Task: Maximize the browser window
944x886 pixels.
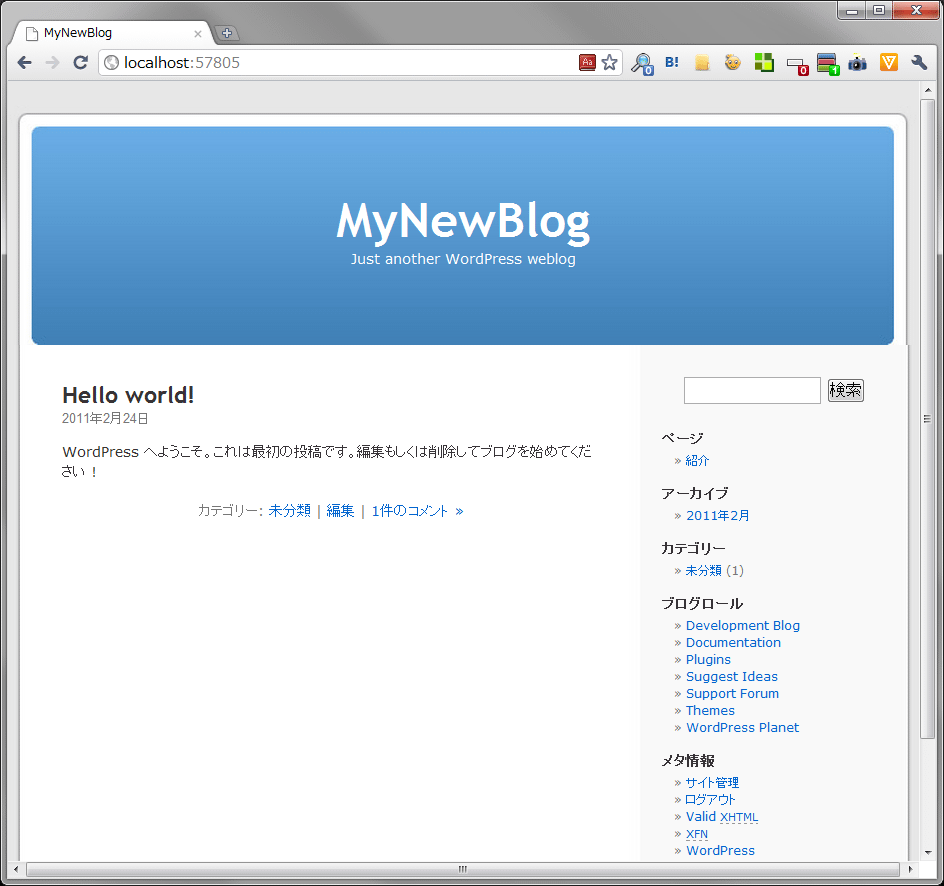Action: click(879, 10)
